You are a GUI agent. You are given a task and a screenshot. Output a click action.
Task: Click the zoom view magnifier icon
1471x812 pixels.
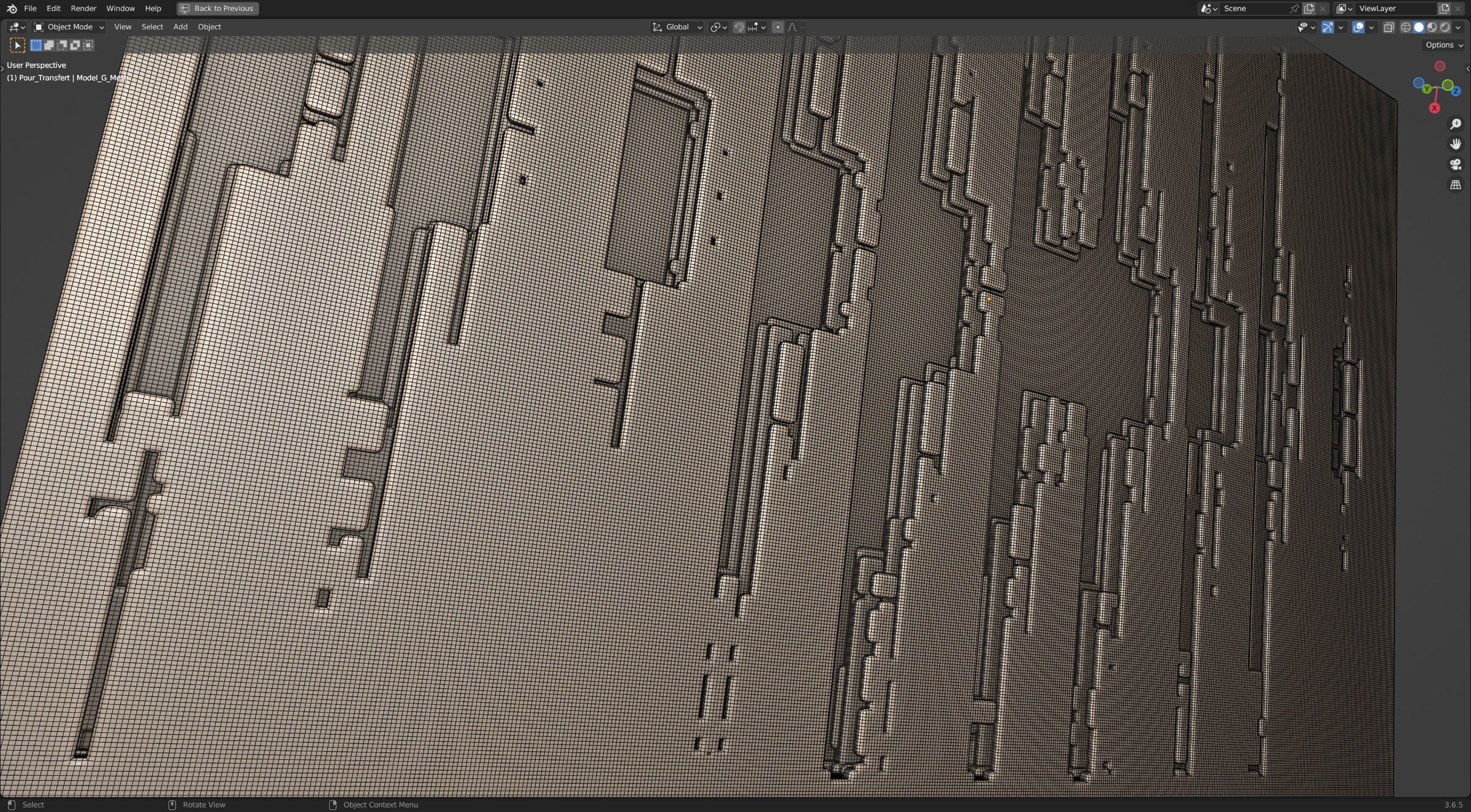[1456, 124]
